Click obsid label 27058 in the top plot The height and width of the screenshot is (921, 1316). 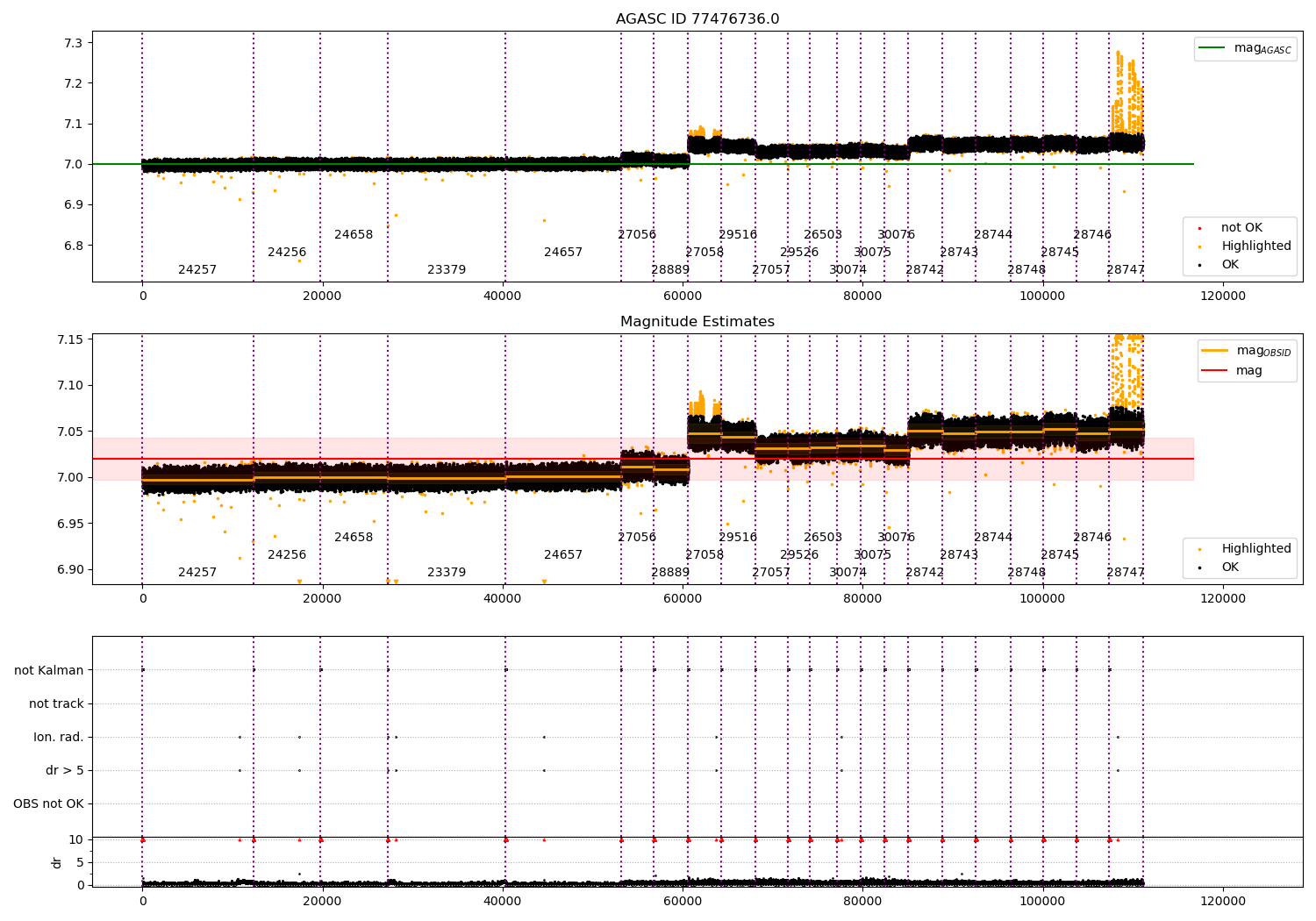704,253
